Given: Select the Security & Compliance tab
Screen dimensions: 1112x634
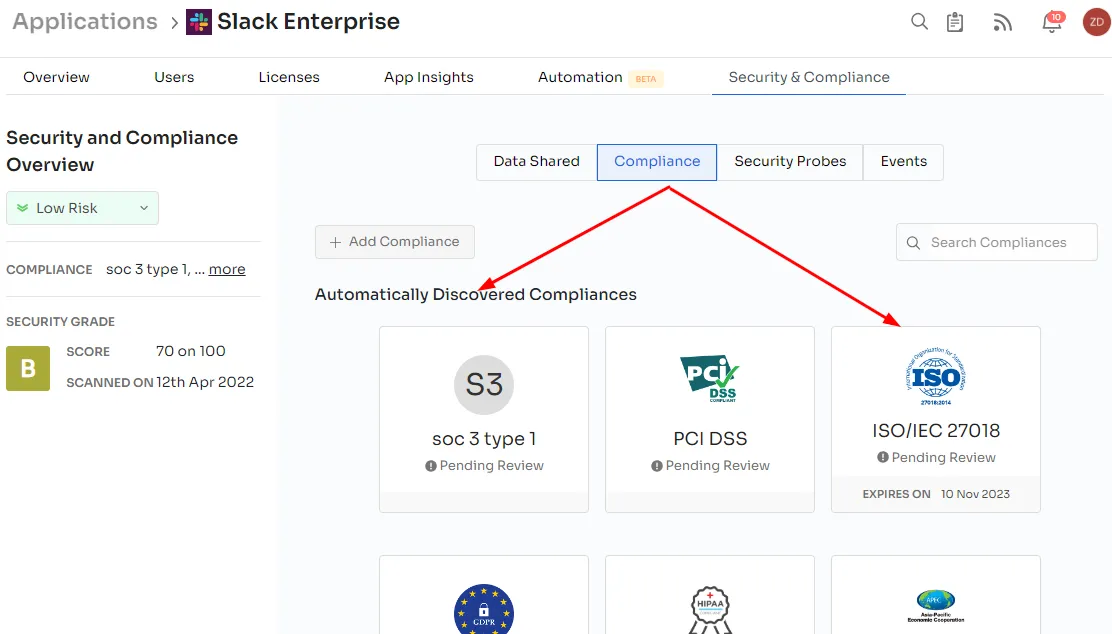Looking at the screenshot, I should [809, 77].
